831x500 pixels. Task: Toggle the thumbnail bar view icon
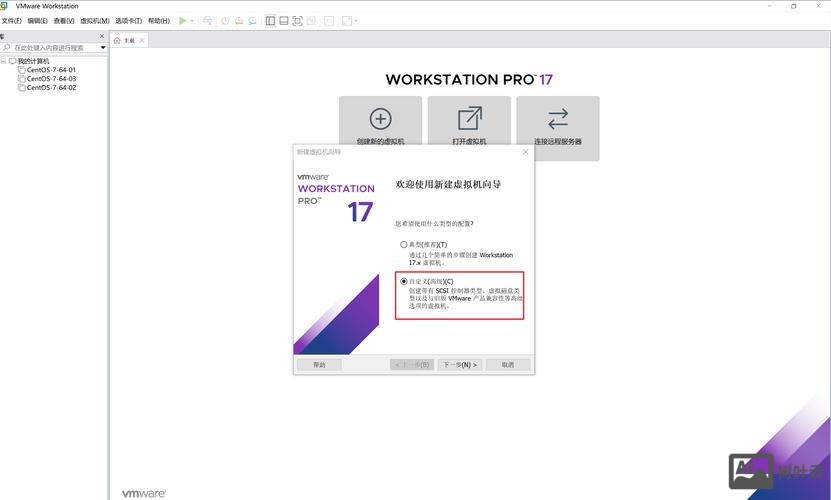pos(284,21)
